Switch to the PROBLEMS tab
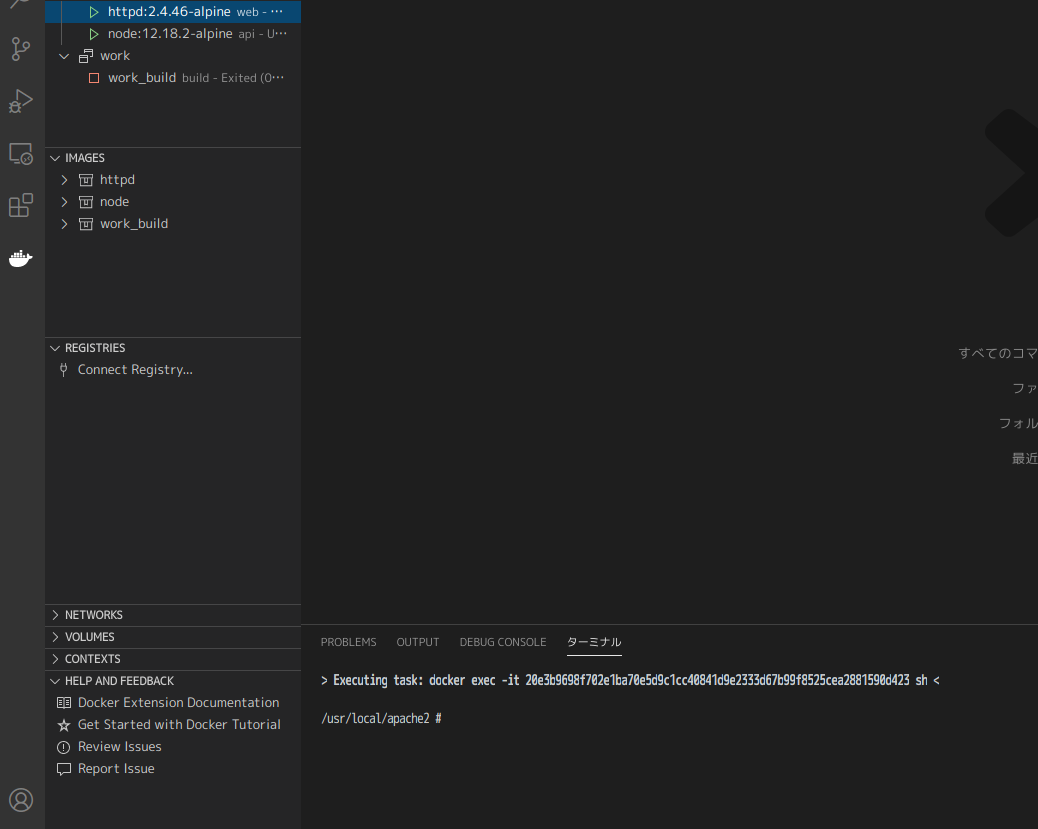 348,642
